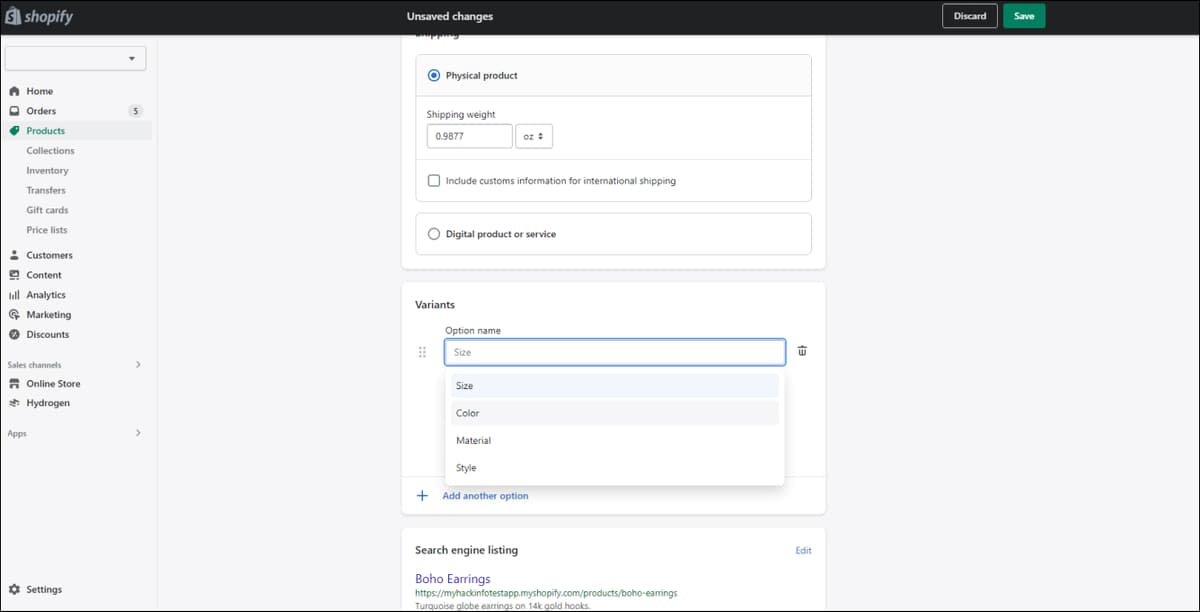Click the Unsaved changes text

(450, 16)
